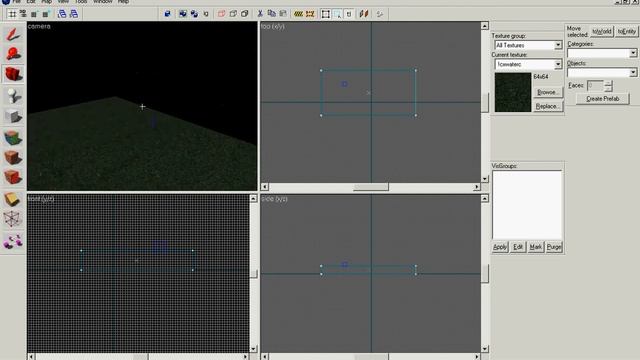Select the Magnify tool (red ball)
640x360 pixels.
[x=13, y=54]
